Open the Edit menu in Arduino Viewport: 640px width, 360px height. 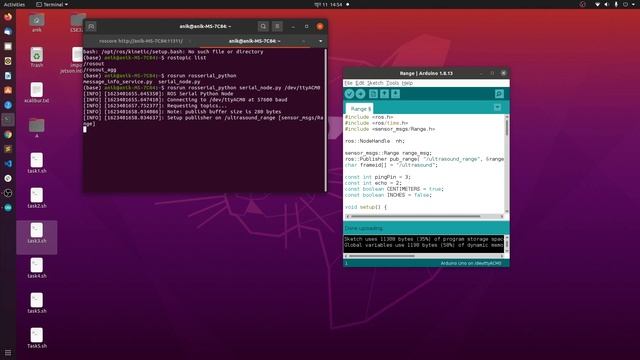pos(360,83)
